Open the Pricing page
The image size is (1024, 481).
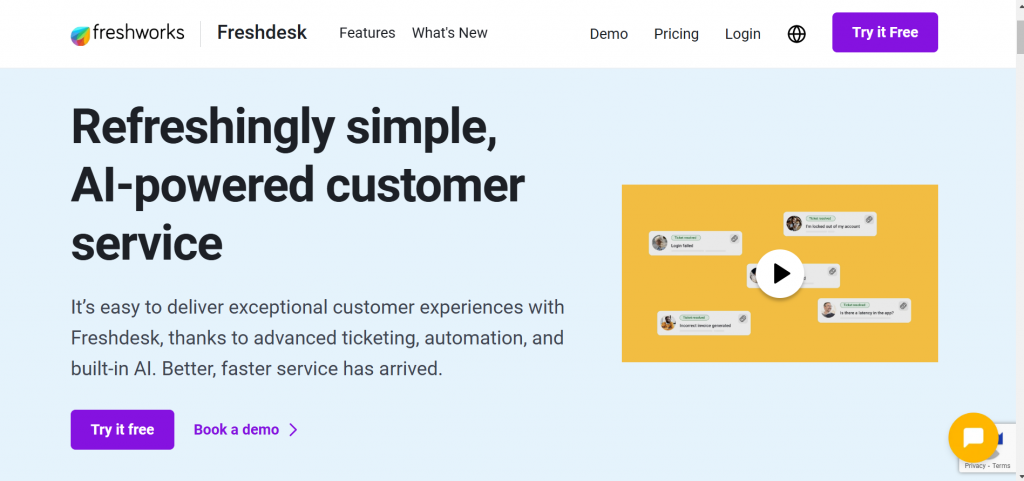pos(676,34)
